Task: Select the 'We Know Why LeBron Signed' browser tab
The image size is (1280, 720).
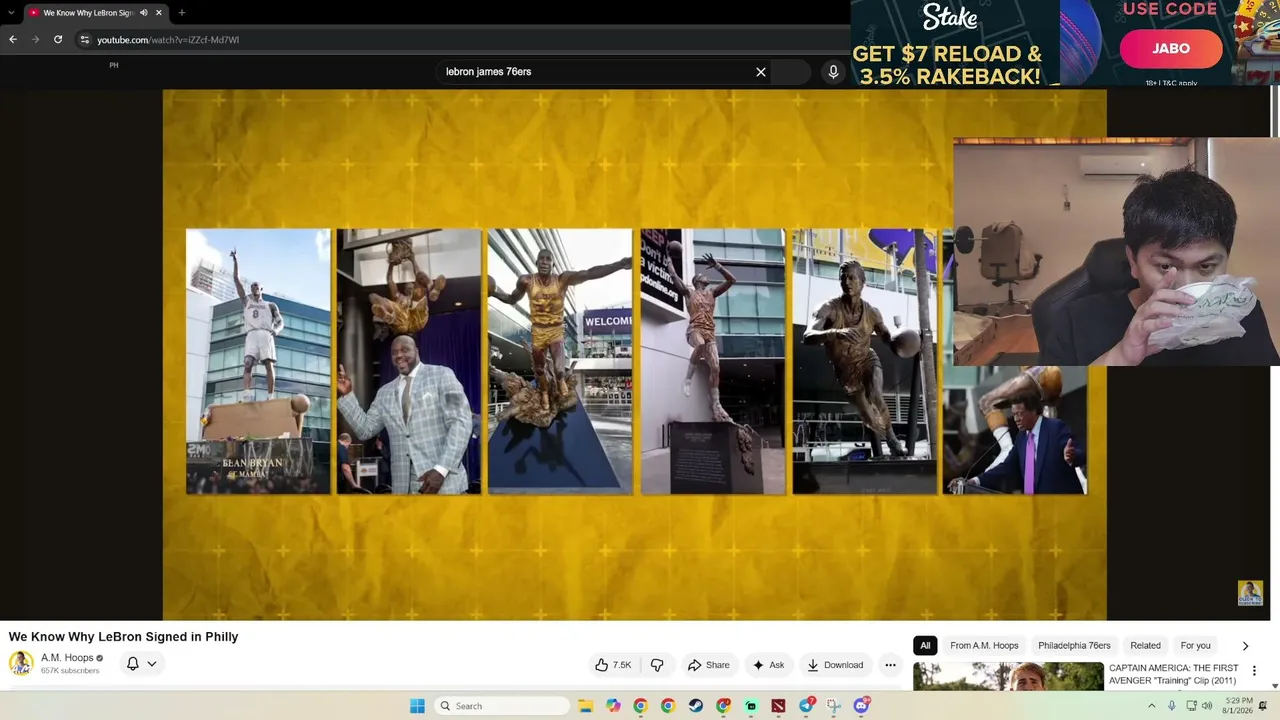Action: [x=95, y=13]
